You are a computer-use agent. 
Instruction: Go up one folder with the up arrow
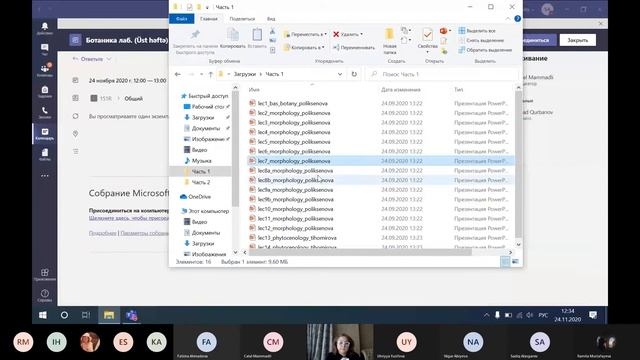[211, 74]
